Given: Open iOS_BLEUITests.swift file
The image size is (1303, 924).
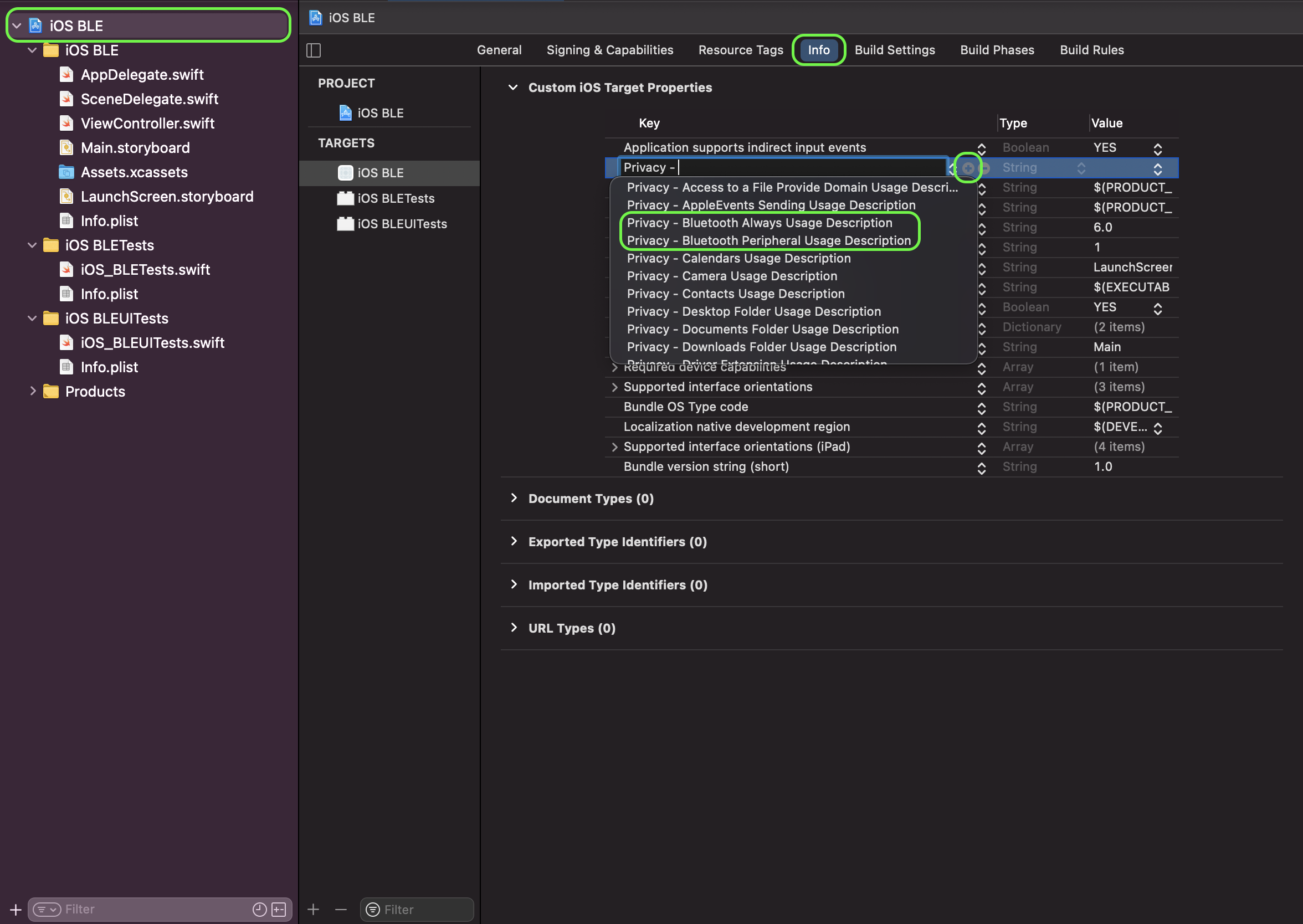Looking at the screenshot, I should click(x=152, y=343).
